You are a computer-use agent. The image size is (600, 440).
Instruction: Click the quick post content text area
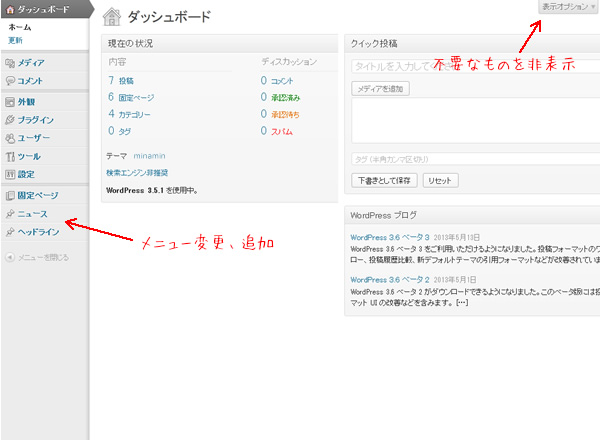point(475,121)
